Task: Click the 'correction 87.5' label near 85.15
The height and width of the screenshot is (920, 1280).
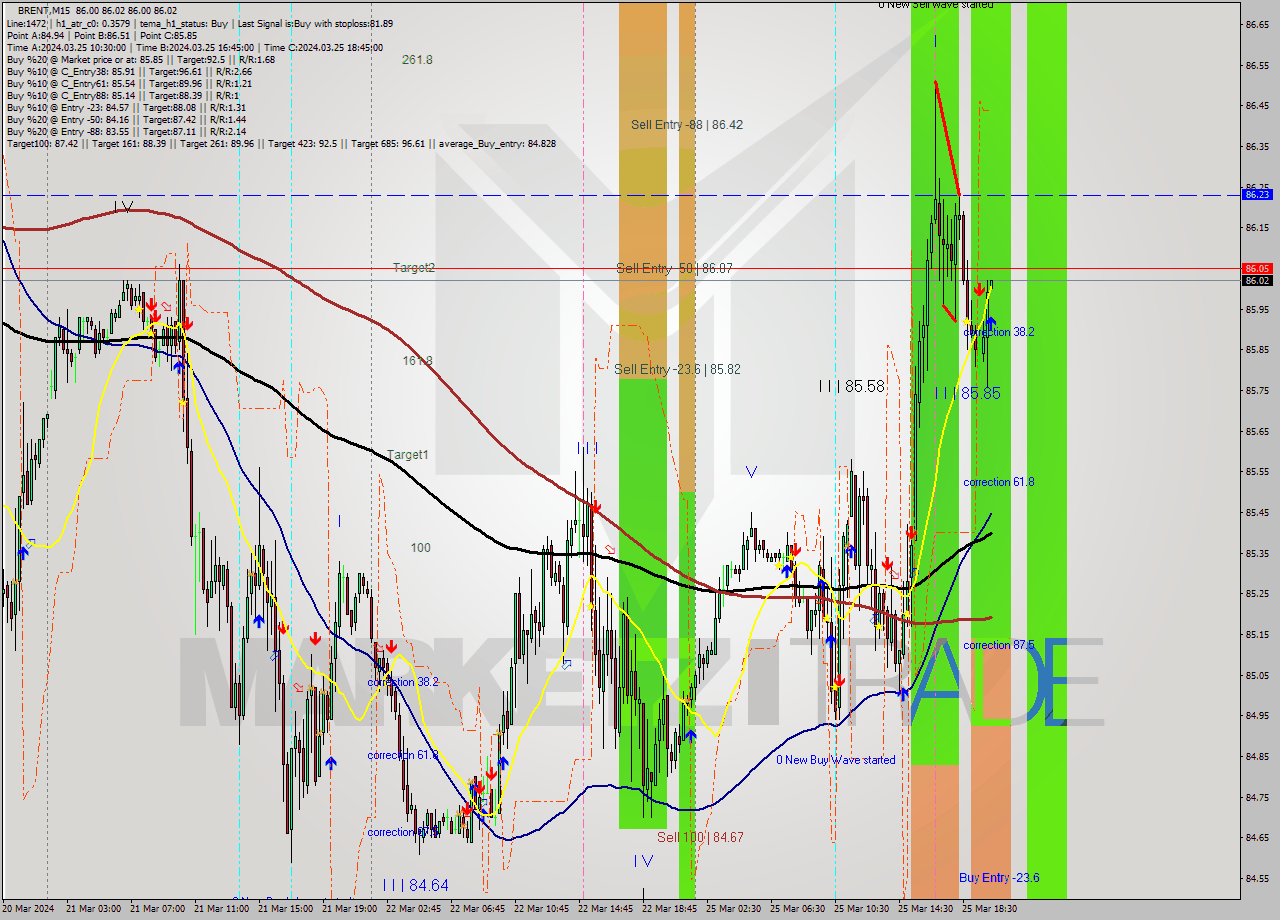Action: tap(998, 646)
